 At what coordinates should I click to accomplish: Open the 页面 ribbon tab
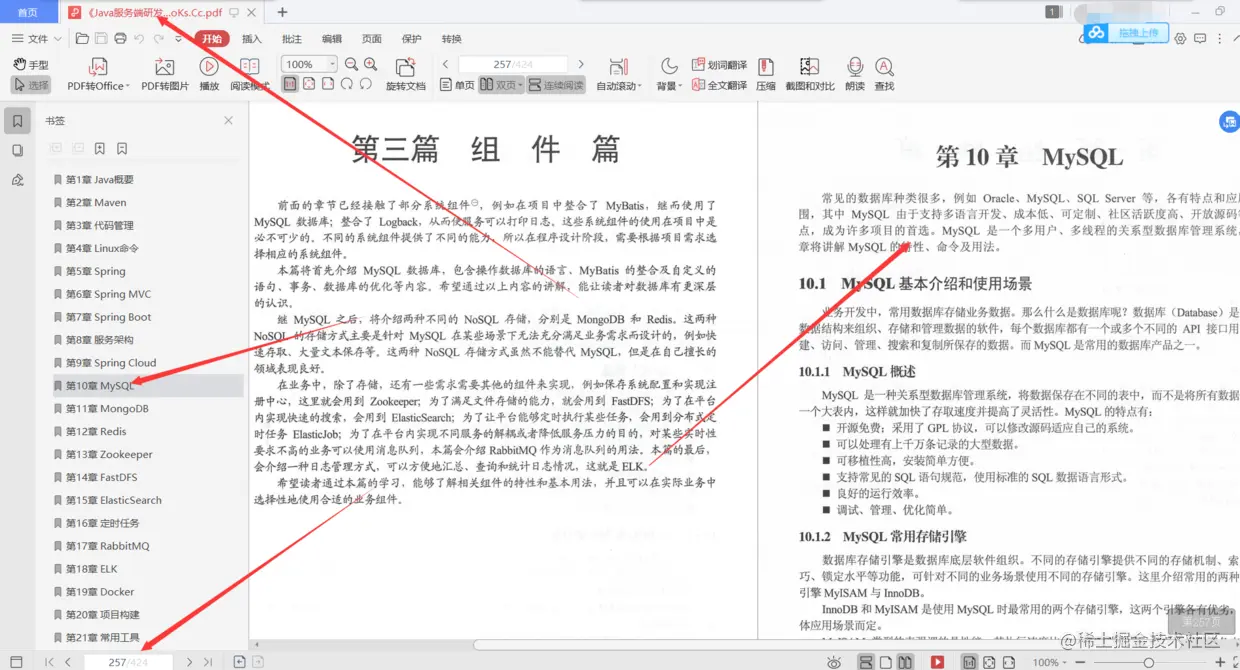[x=372, y=39]
